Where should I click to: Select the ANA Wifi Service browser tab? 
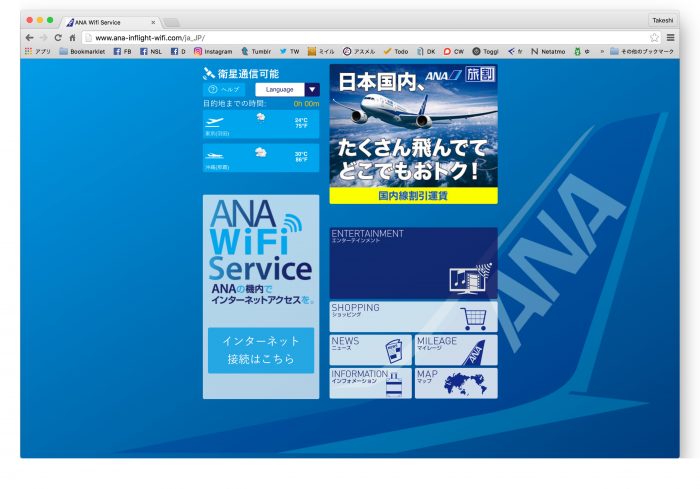coord(110,21)
